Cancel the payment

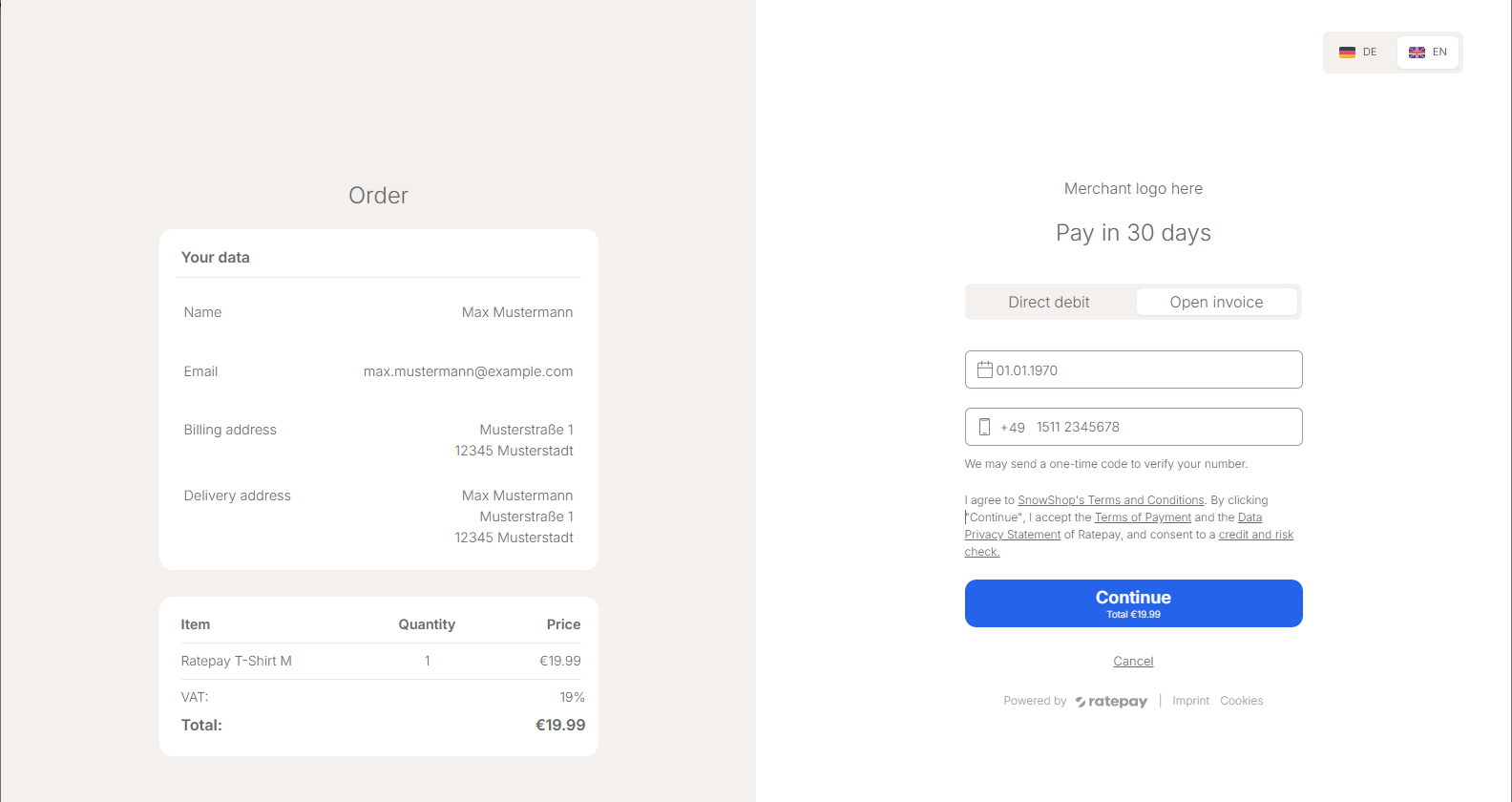[x=1133, y=661]
